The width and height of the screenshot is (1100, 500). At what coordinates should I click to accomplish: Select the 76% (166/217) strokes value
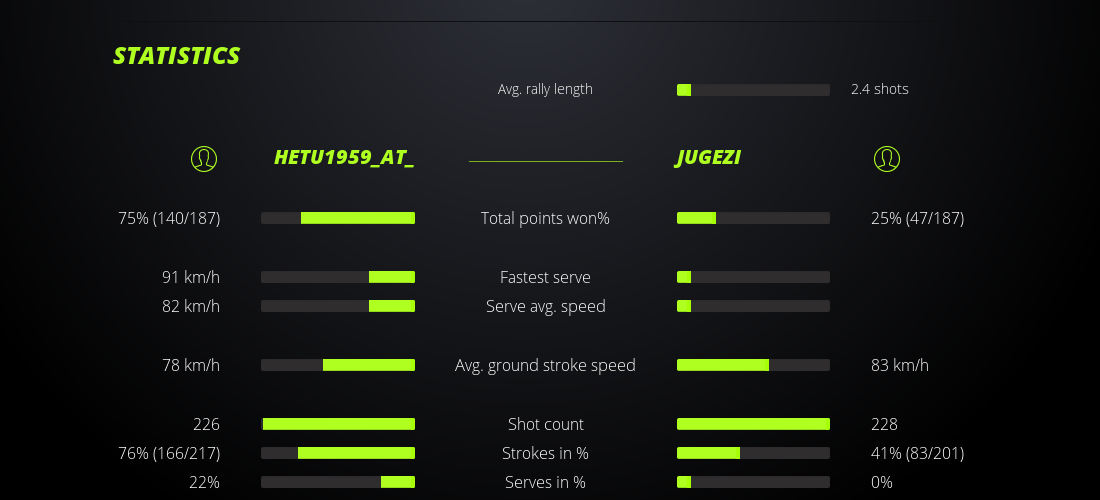169,453
